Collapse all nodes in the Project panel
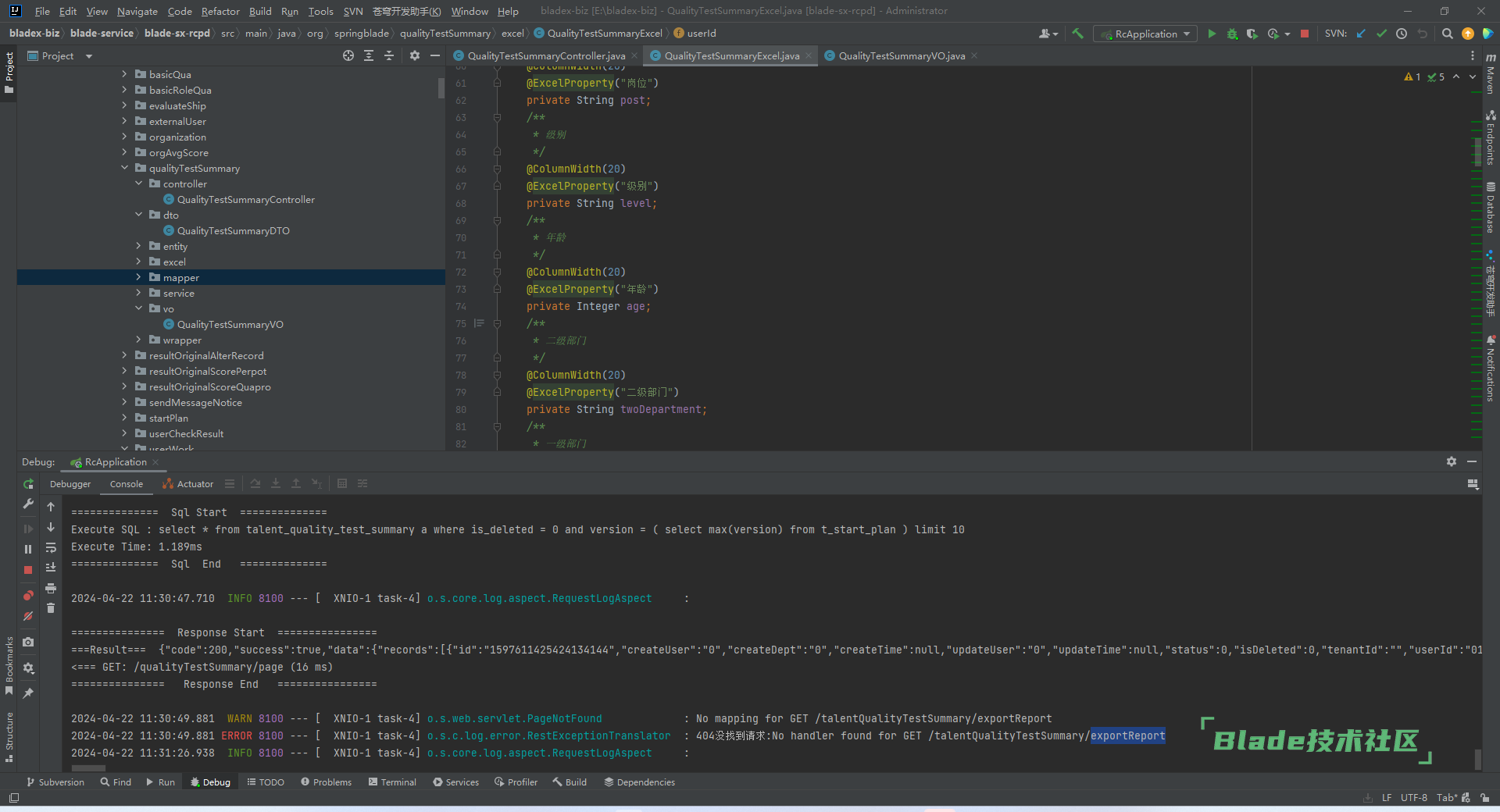The height and width of the screenshot is (812, 1500). point(389,55)
